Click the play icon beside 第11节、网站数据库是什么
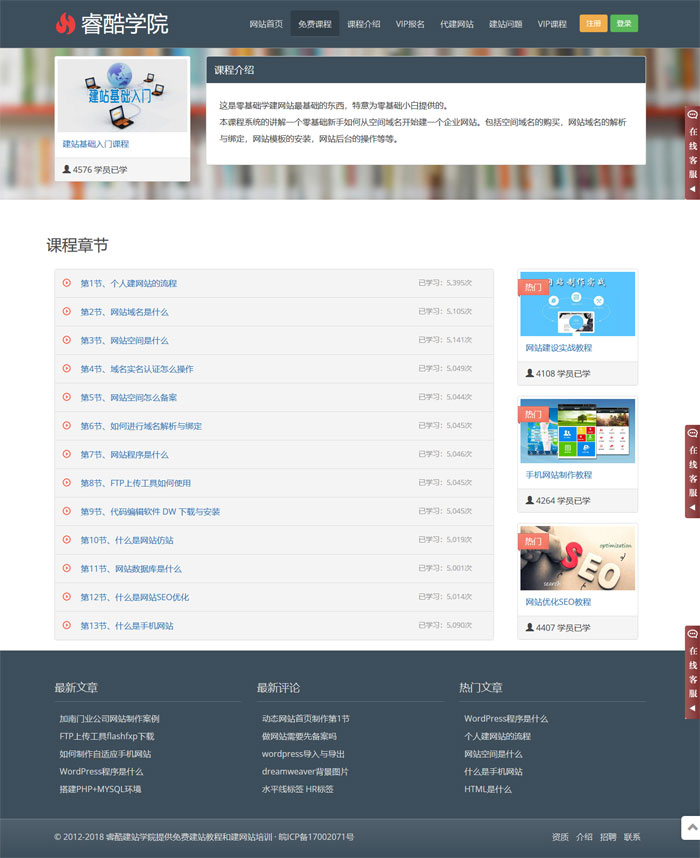 pos(67,568)
